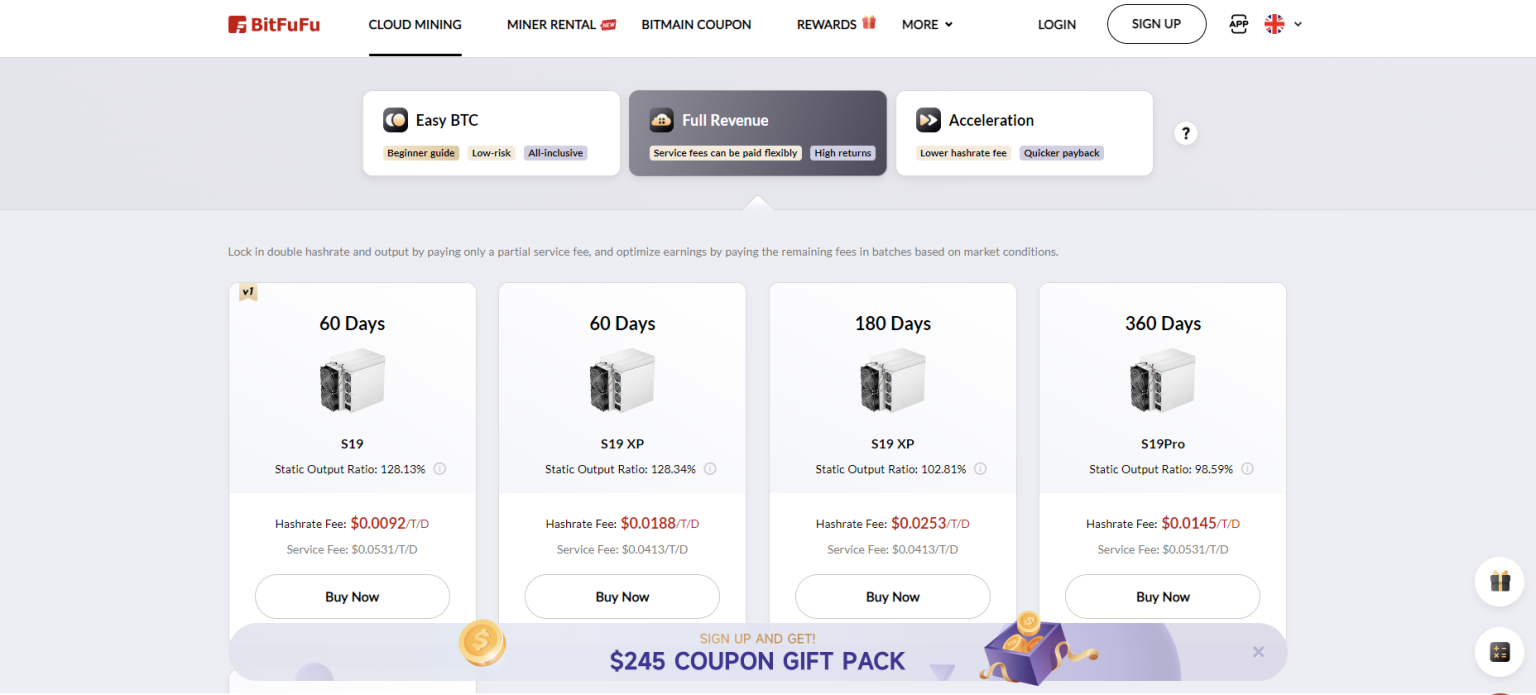Click the UK flag language icon
This screenshot has height=695, width=1536.
click(1272, 23)
